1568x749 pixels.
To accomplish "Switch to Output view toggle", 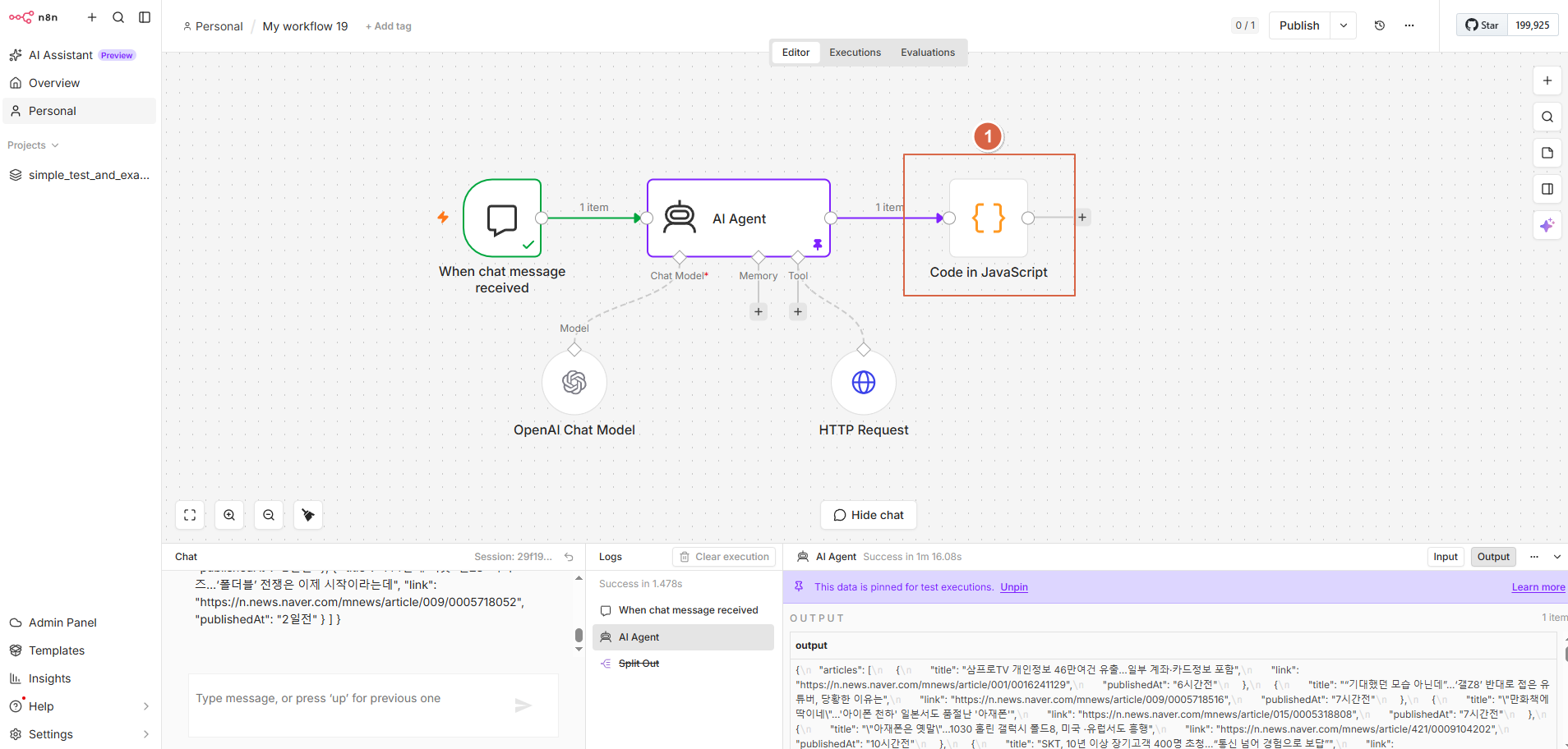I will pyautogui.click(x=1493, y=557).
